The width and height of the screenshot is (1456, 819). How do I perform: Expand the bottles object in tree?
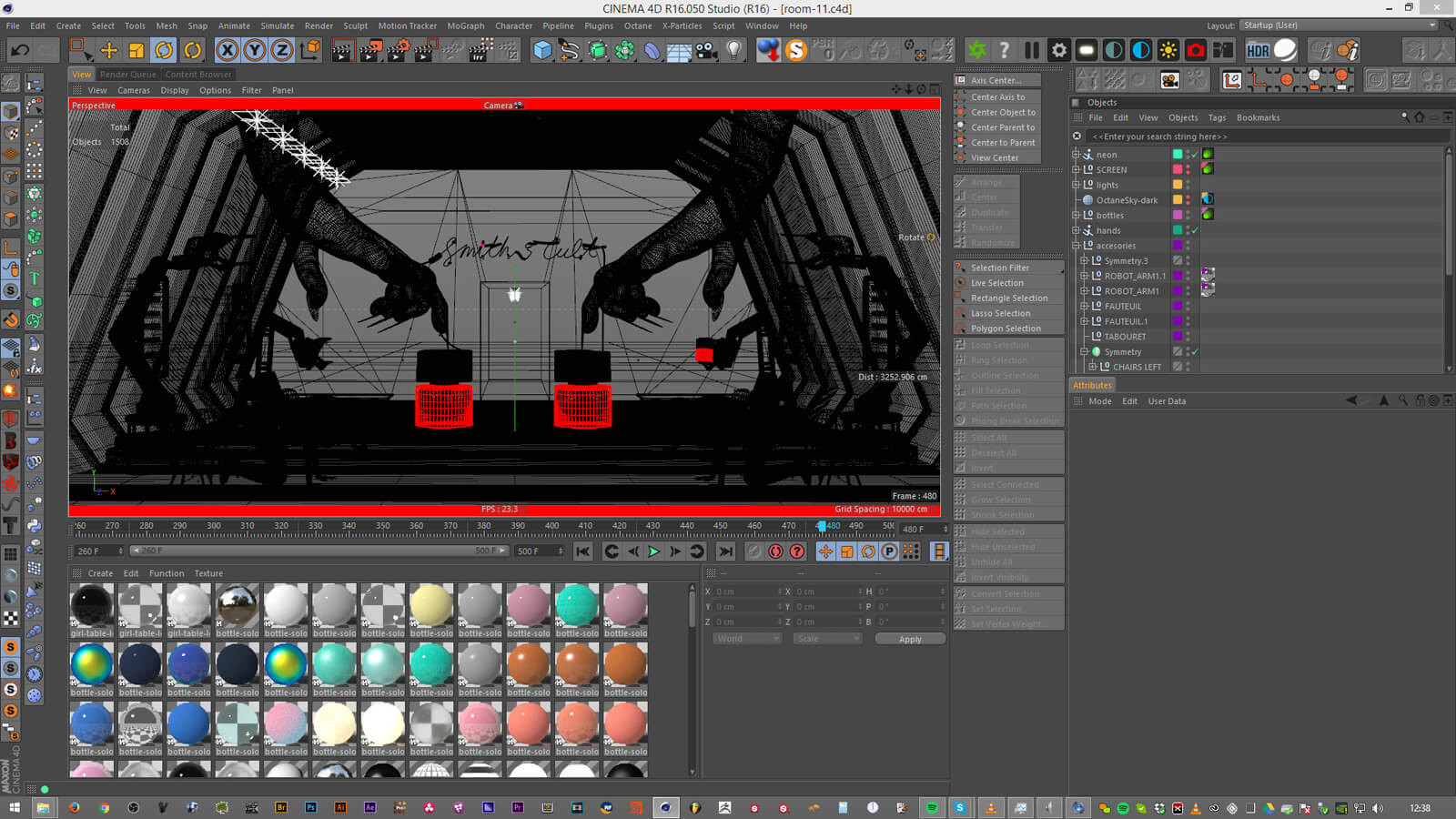[x=1076, y=216]
